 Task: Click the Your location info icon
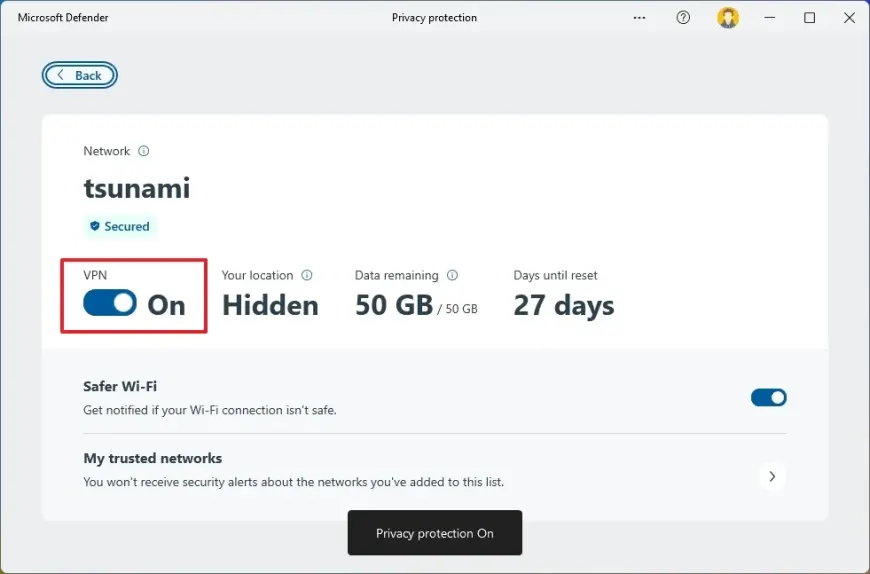(307, 275)
